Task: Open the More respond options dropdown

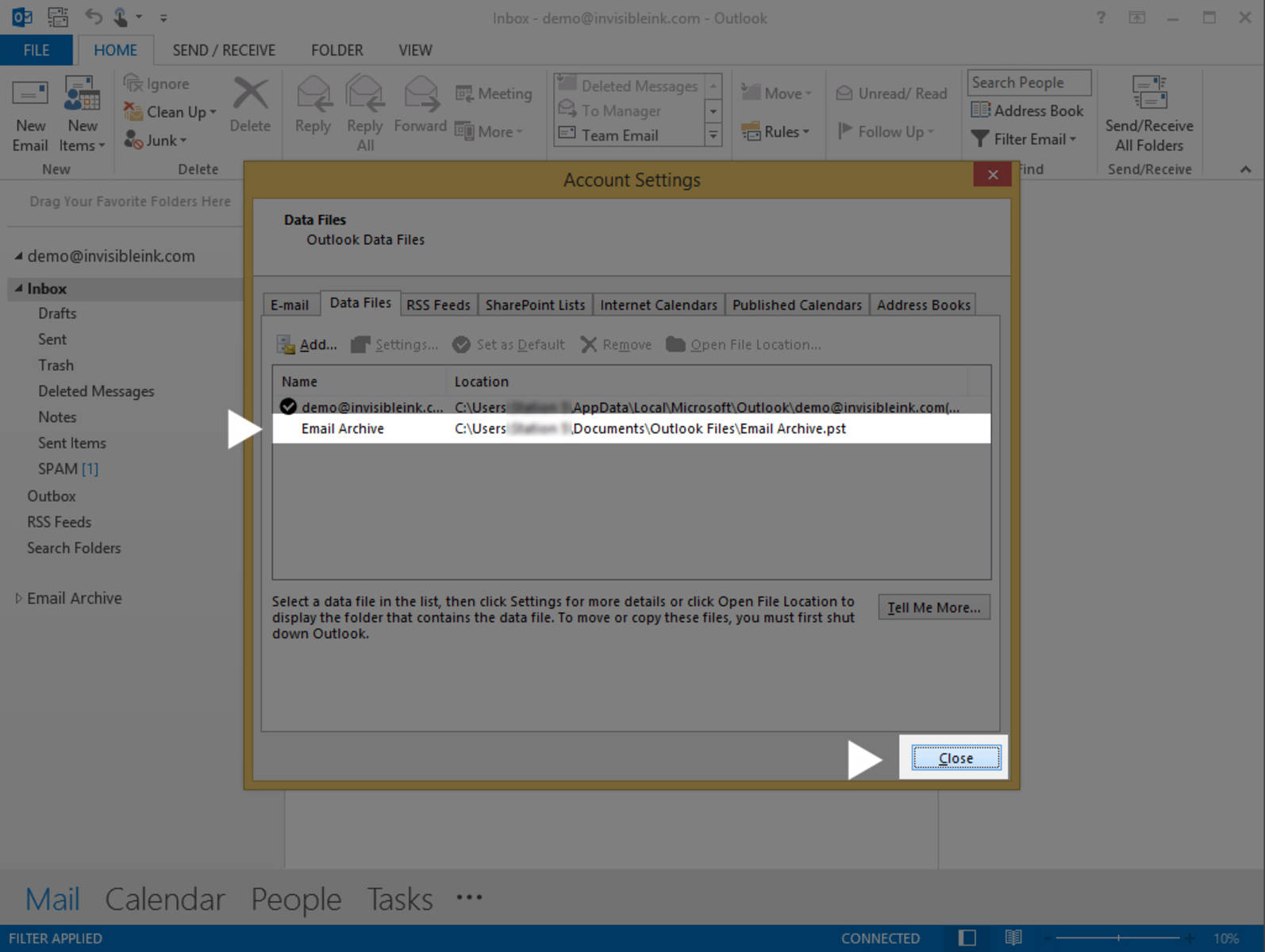Action: [x=489, y=132]
